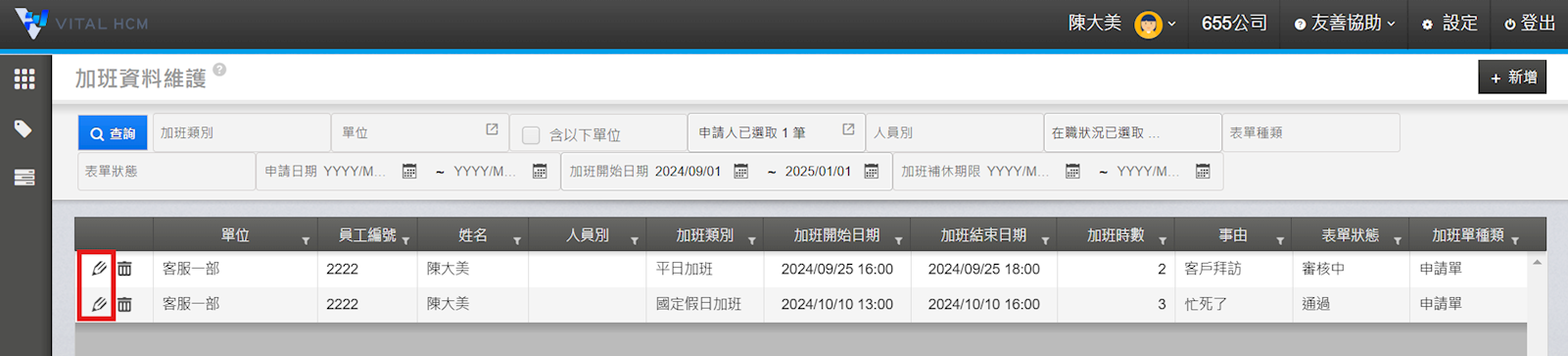
Task: Toggle the 含以下單位 checkbox
Action: coord(531,134)
